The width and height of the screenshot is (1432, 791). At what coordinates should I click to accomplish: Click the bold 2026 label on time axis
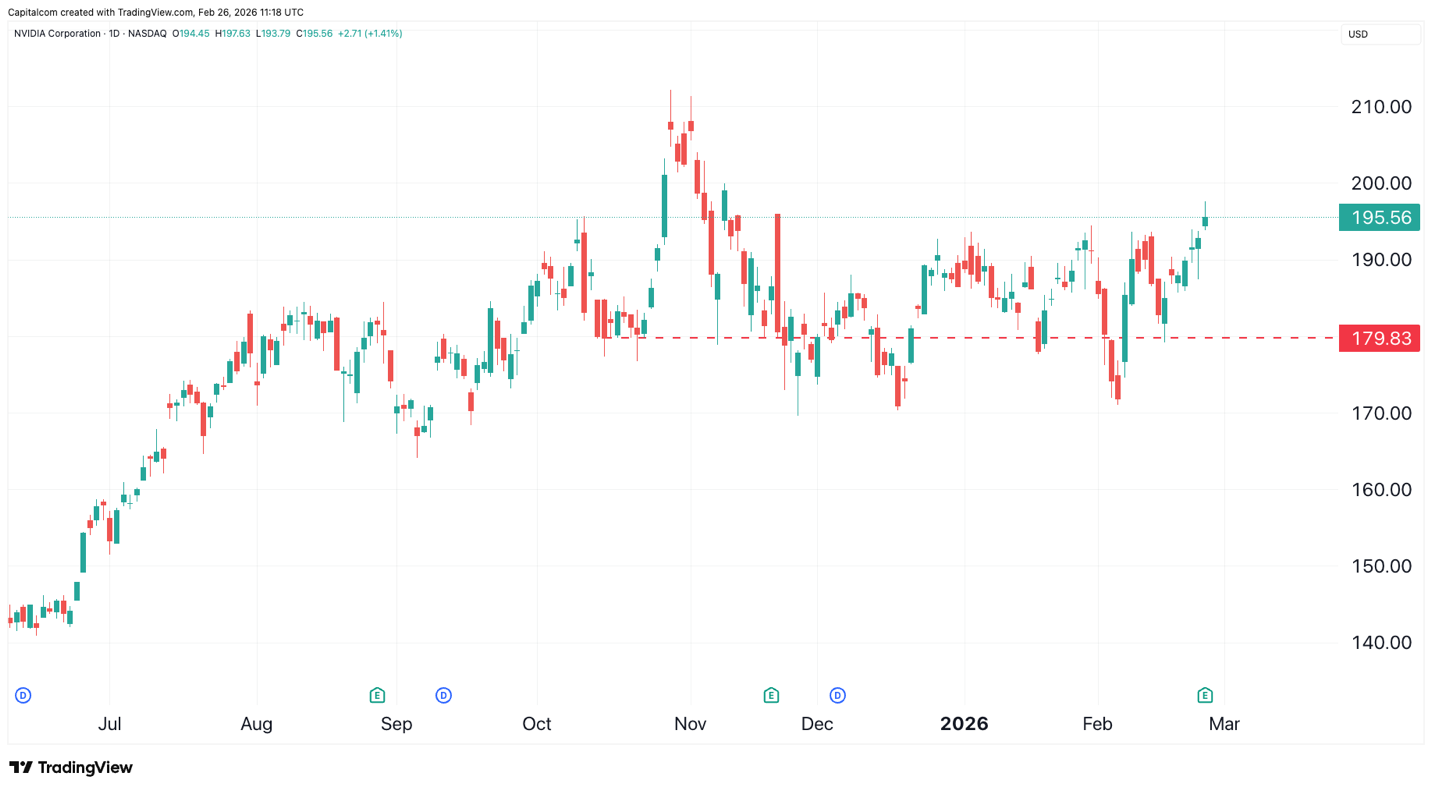tap(963, 723)
